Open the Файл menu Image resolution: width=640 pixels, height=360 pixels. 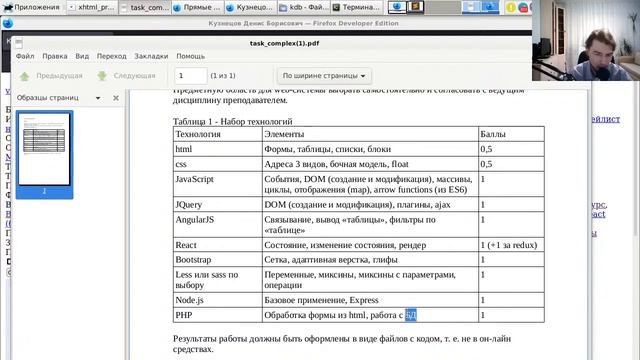pos(25,56)
